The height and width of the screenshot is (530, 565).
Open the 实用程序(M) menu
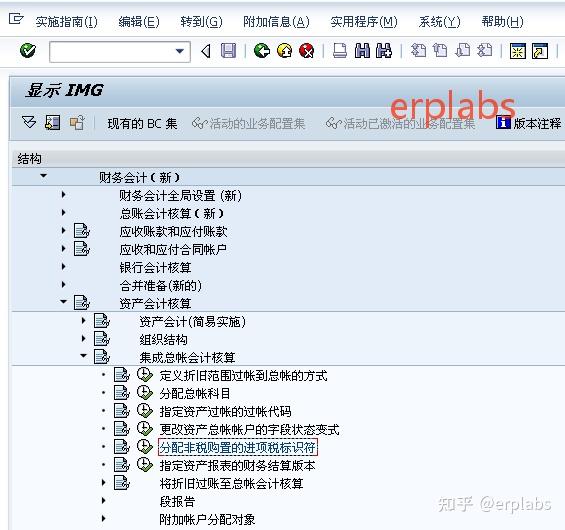point(364,22)
